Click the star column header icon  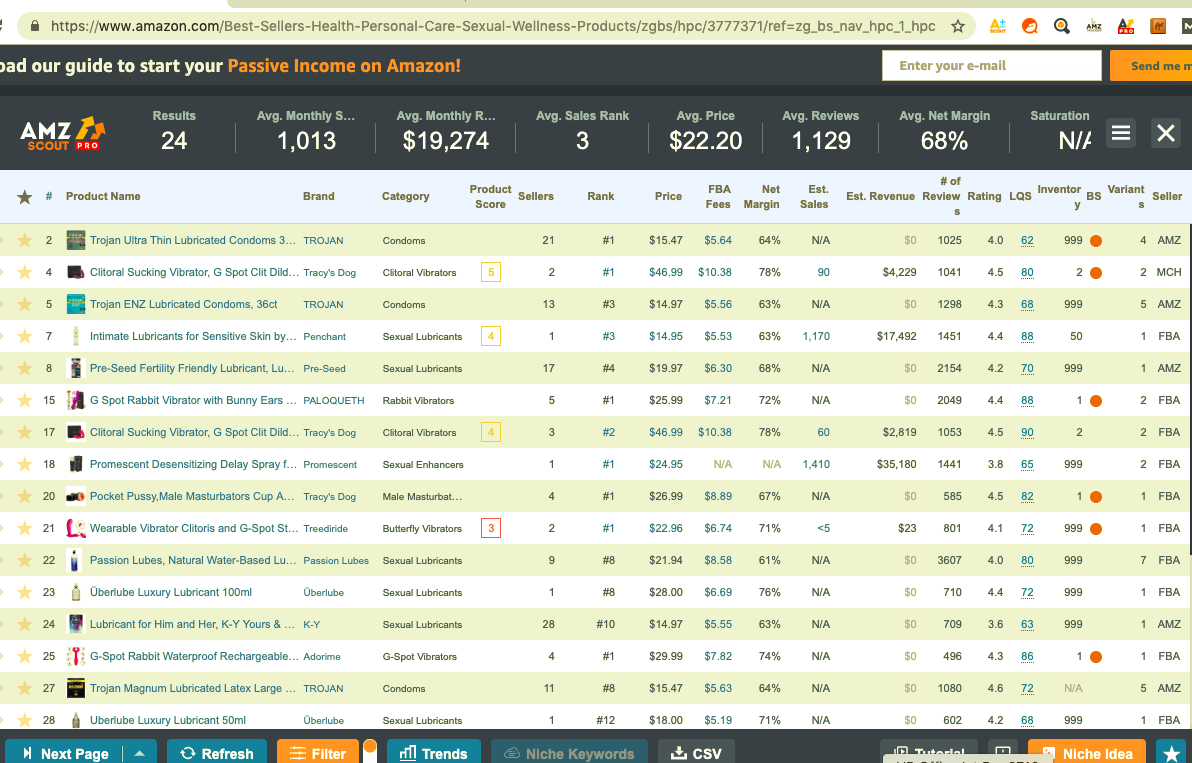tap(25, 197)
